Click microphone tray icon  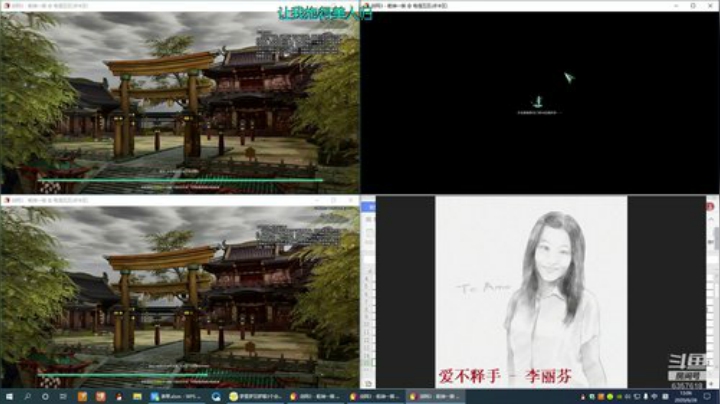[646, 397]
